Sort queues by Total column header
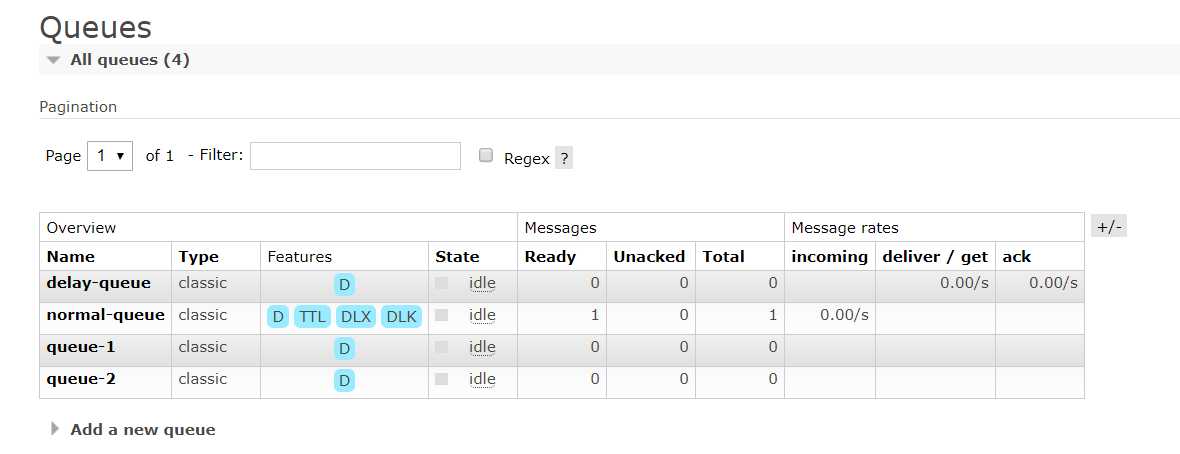The image size is (1180, 454). (x=724, y=257)
